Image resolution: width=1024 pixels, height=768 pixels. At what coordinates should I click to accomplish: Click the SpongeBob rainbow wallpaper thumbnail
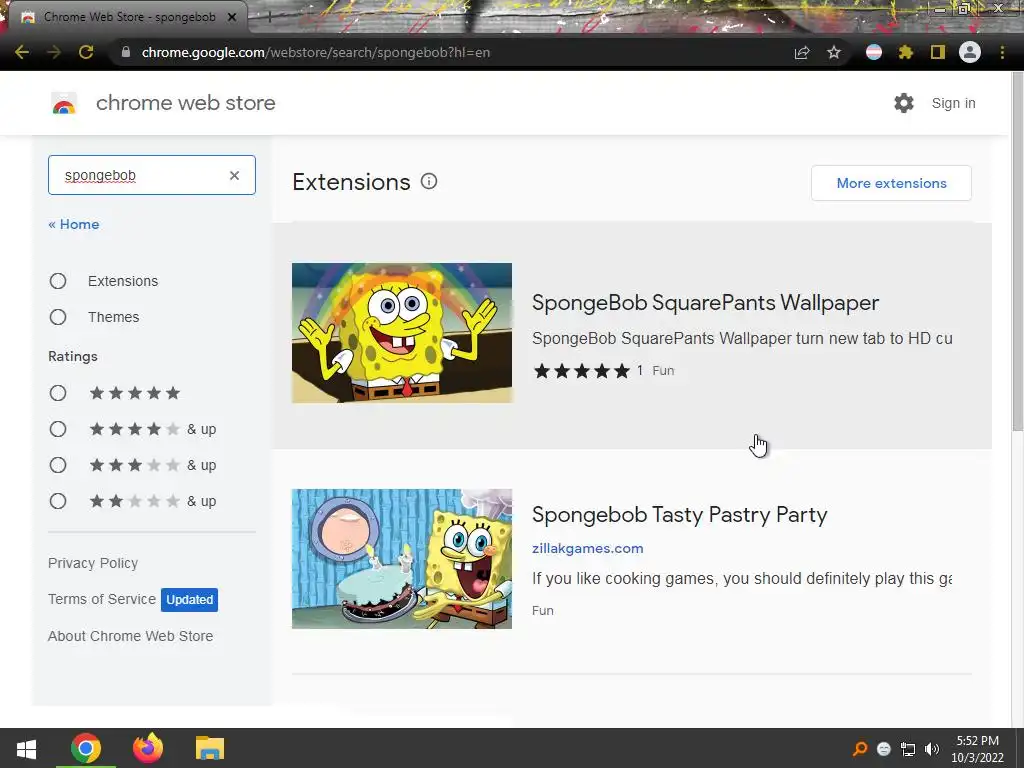tap(402, 333)
